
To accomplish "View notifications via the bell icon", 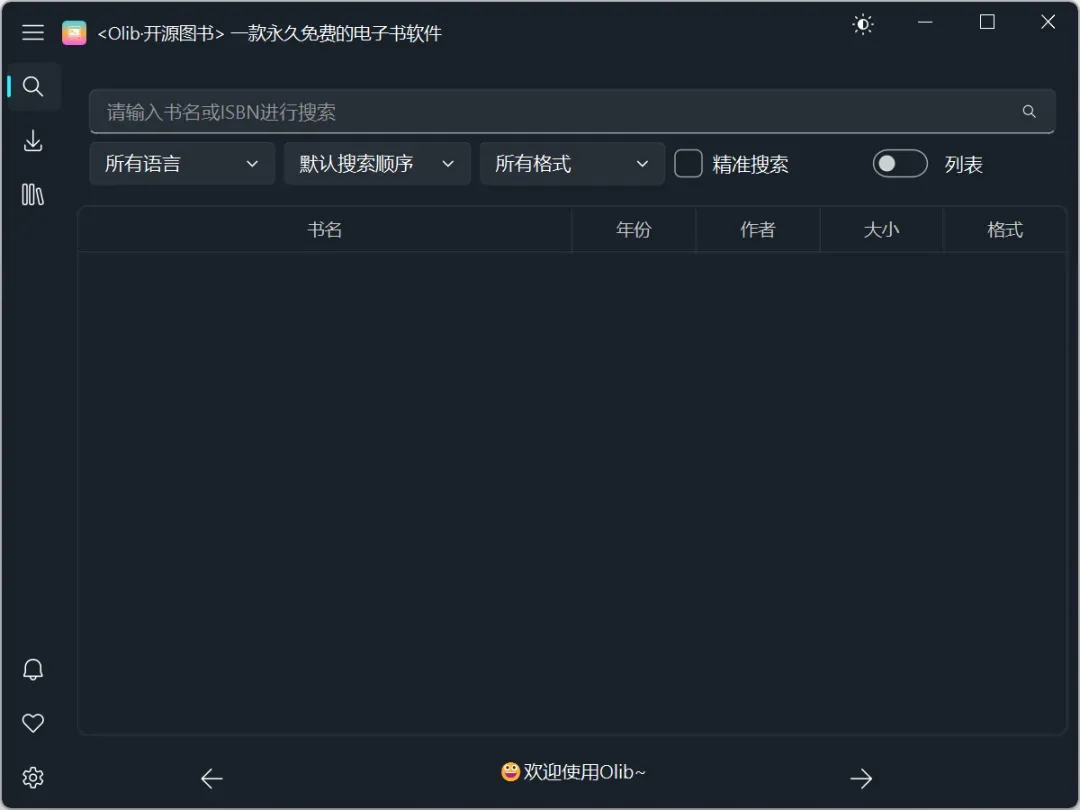I will [x=33, y=669].
